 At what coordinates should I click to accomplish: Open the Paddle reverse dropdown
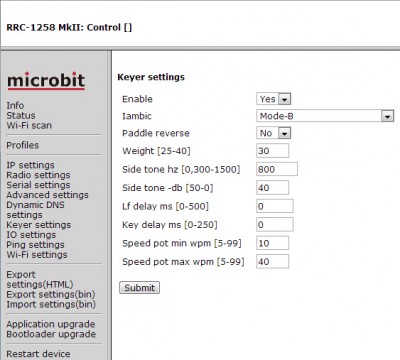(274, 133)
